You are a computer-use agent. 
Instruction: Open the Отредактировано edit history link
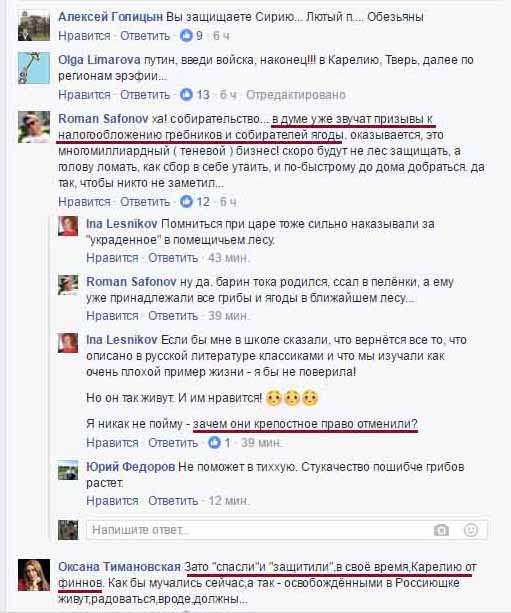click(x=296, y=95)
